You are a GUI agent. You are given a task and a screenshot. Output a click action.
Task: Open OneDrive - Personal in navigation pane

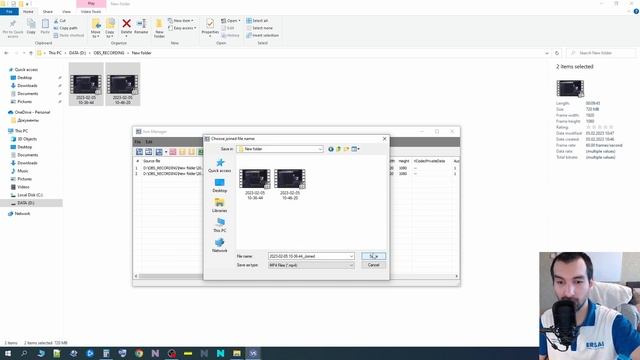pyautogui.click(x=32, y=112)
